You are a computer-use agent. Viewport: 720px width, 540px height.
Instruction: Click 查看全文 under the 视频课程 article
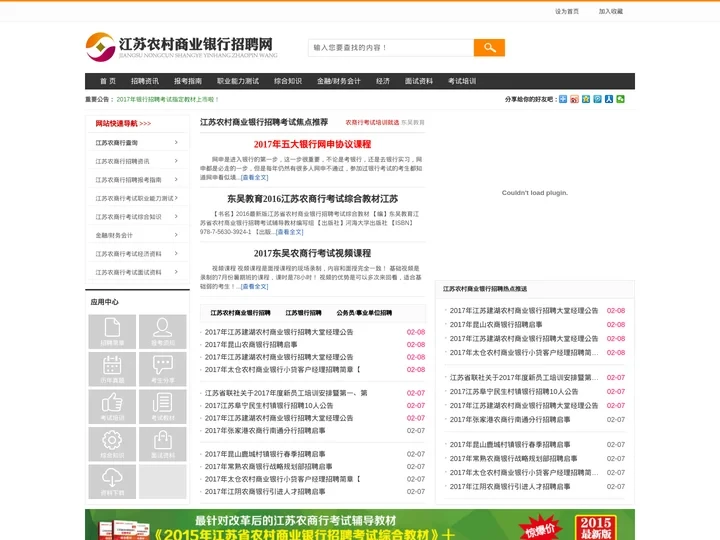(254, 286)
